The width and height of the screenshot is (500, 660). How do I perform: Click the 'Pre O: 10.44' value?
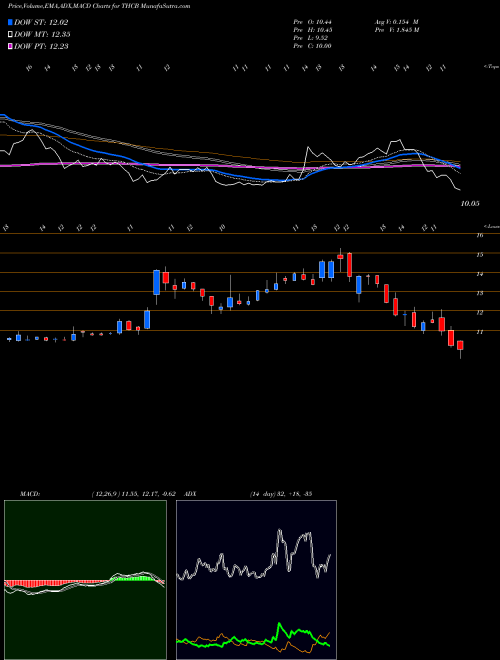[313, 22]
